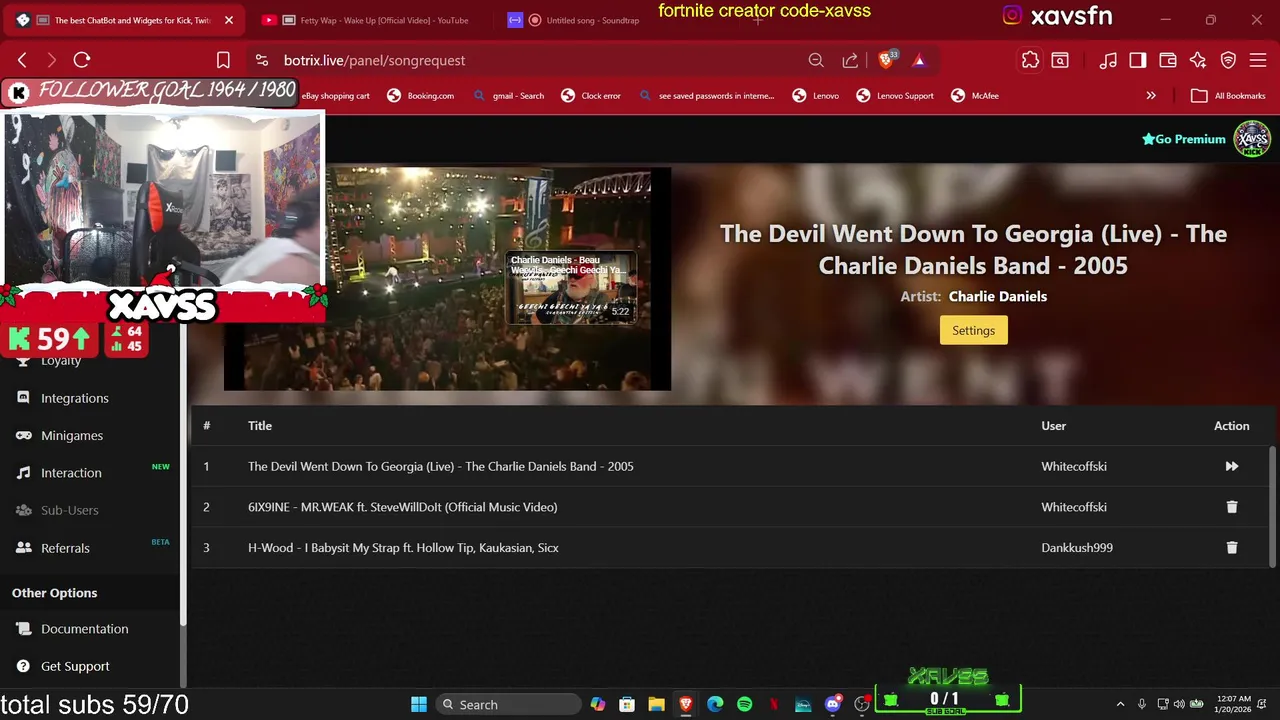The width and height of the screenshot is (1280, 720).
Task: Click the Title column header
Action: [x=260, y=426]
